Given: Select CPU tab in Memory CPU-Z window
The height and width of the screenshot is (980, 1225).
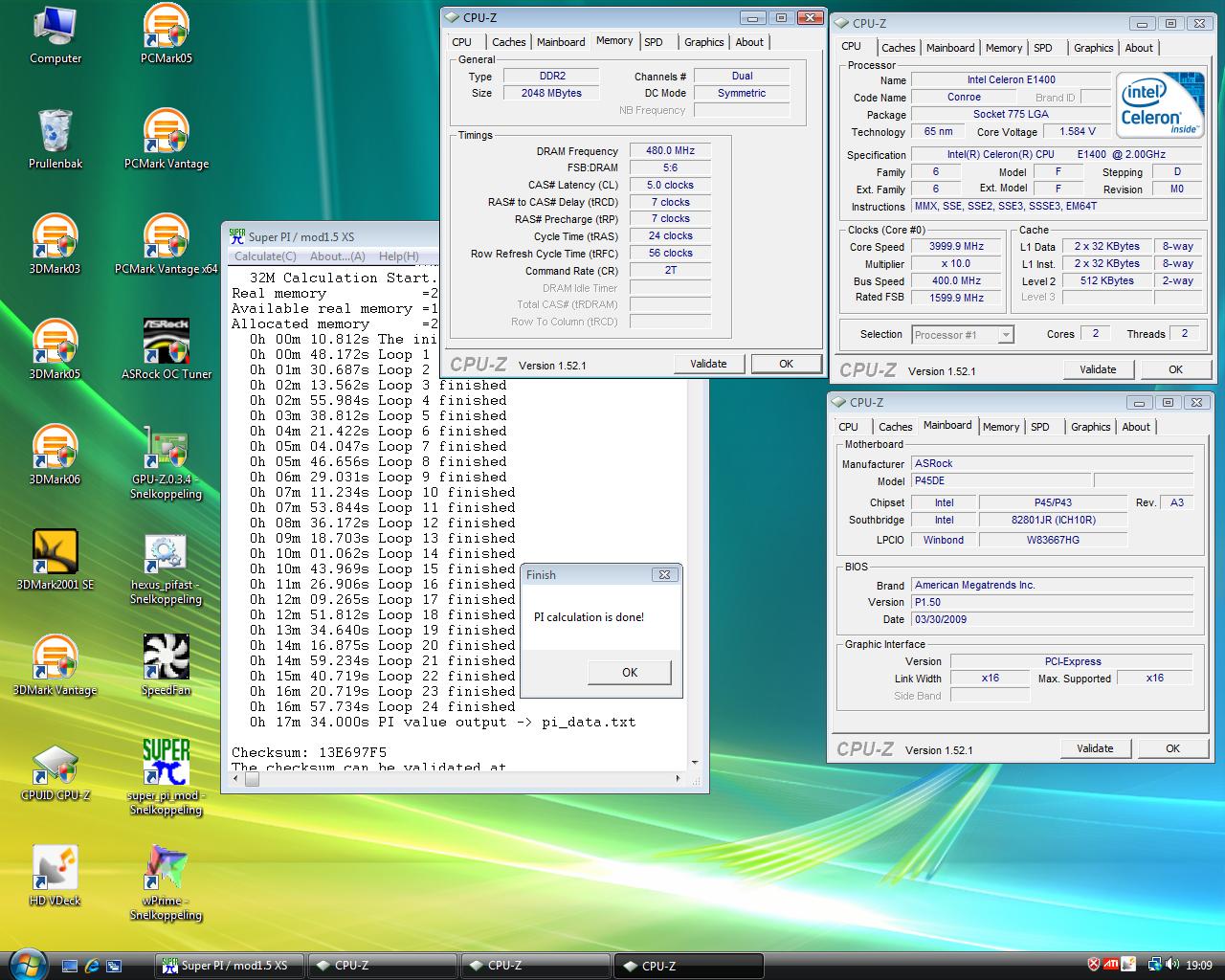Looking at the screenshot, I should pos(462,42).
